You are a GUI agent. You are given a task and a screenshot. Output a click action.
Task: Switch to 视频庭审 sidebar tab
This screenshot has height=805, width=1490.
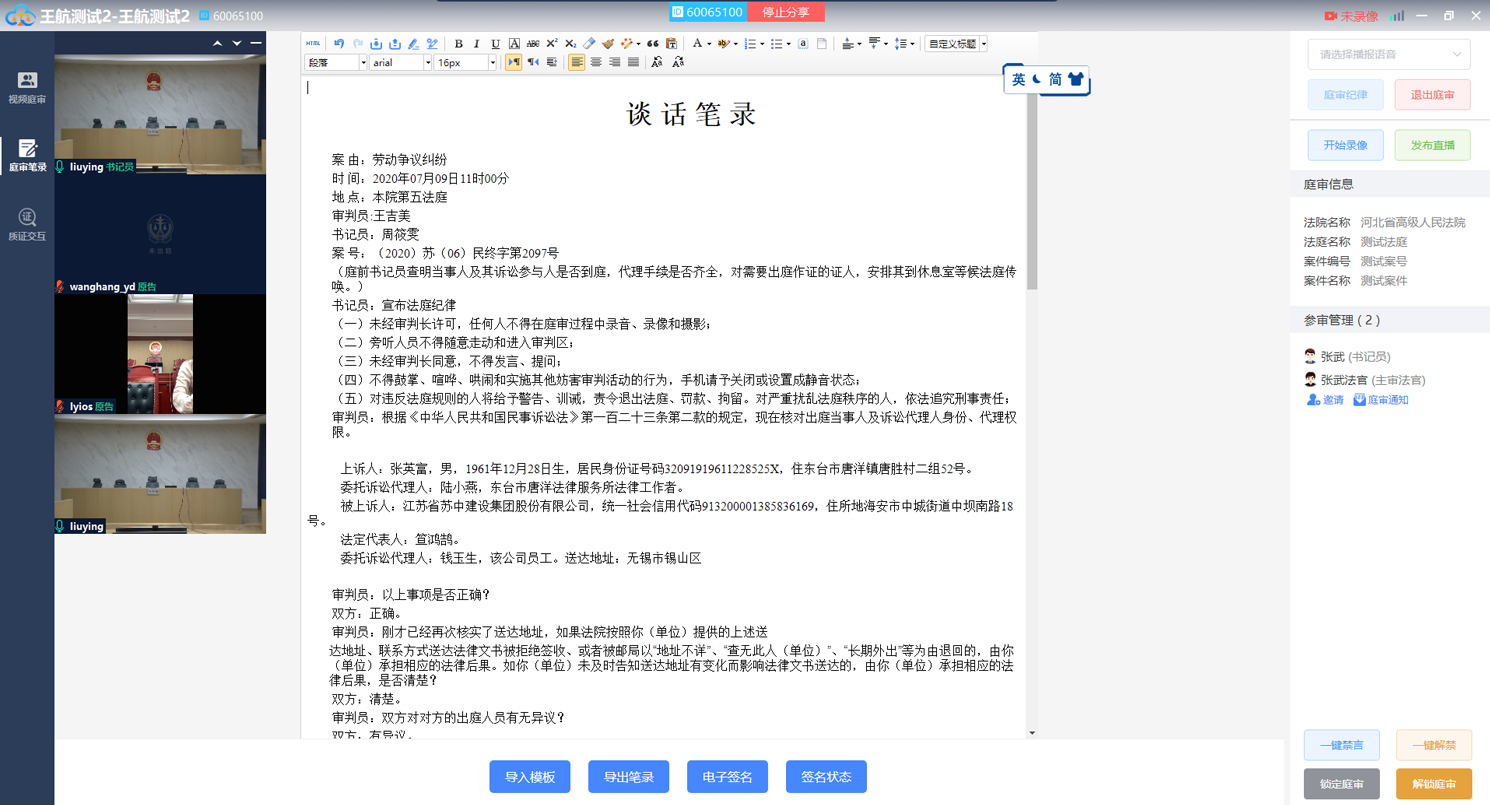[x=27, y=88]
